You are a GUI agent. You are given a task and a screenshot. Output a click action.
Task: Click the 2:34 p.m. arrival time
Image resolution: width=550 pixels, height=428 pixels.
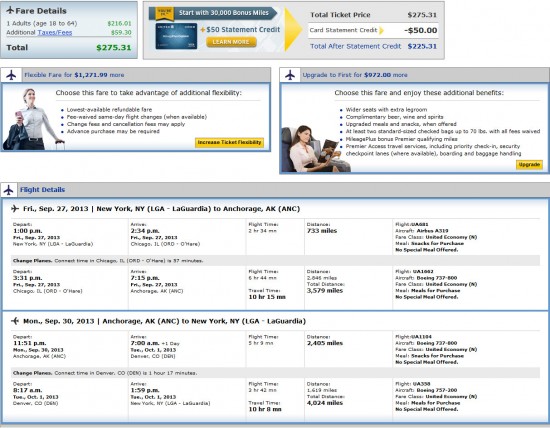point(145,231)
